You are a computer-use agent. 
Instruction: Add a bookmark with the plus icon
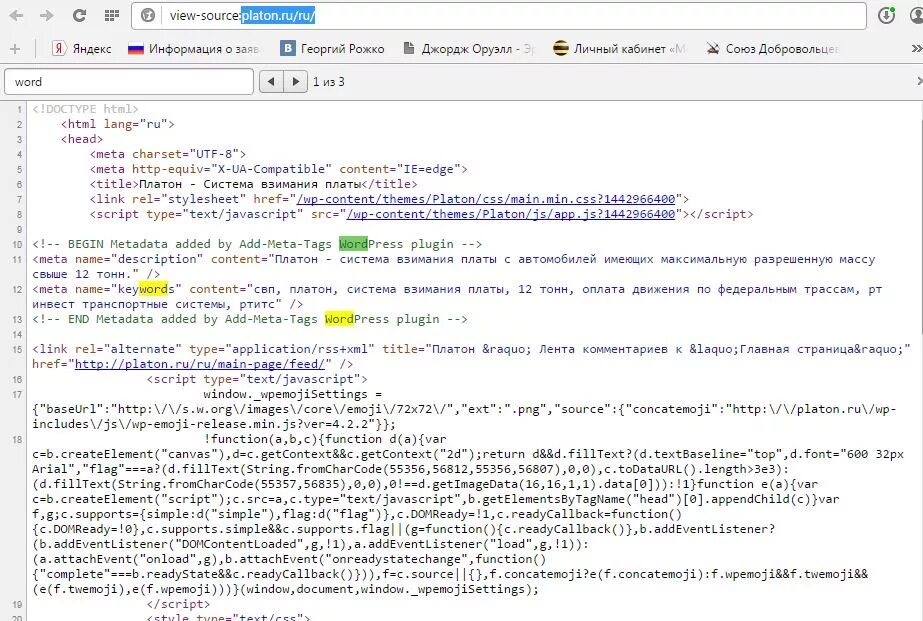click(x=15, y=49)
